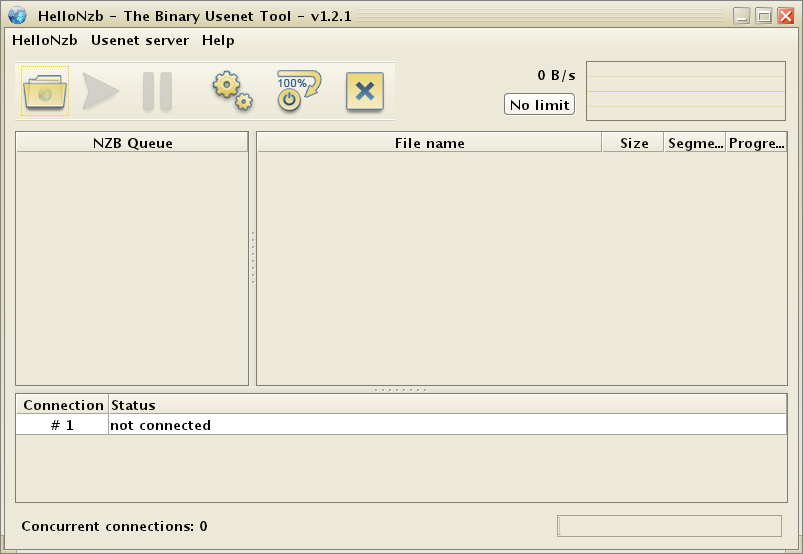Open preferences via the gears icon
The height and width of the screenshot is (554, 803).
click(233, 91)
